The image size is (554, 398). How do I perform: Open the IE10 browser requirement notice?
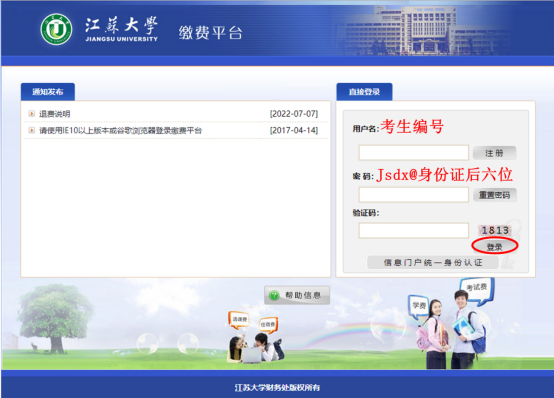[x=120, y=130]
